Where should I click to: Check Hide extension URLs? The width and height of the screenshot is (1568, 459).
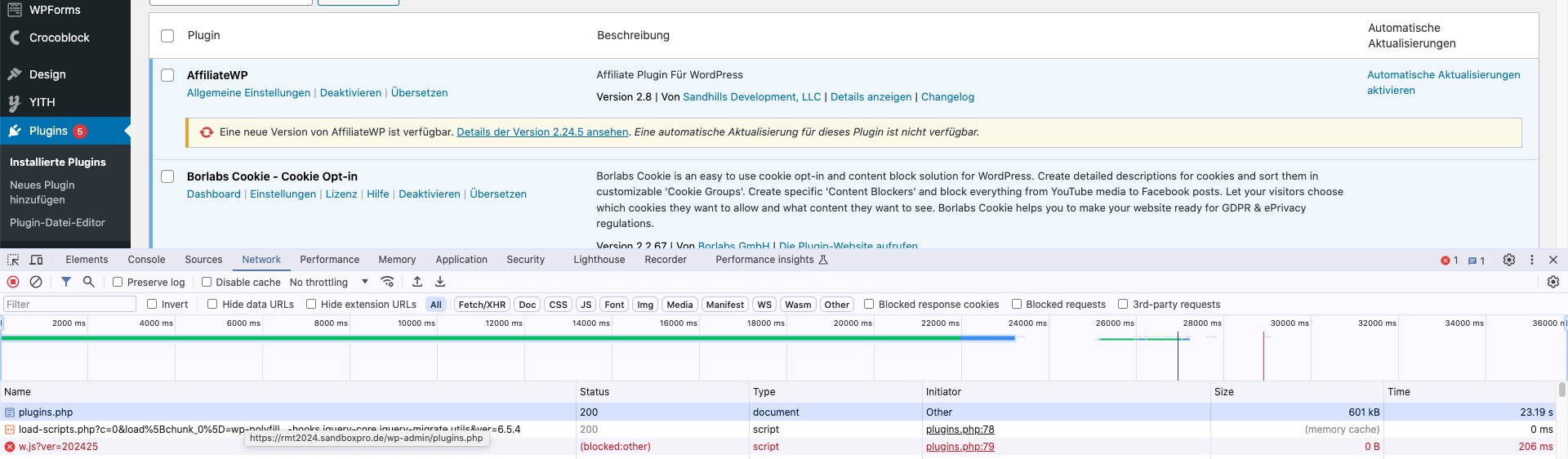point(311,304)
